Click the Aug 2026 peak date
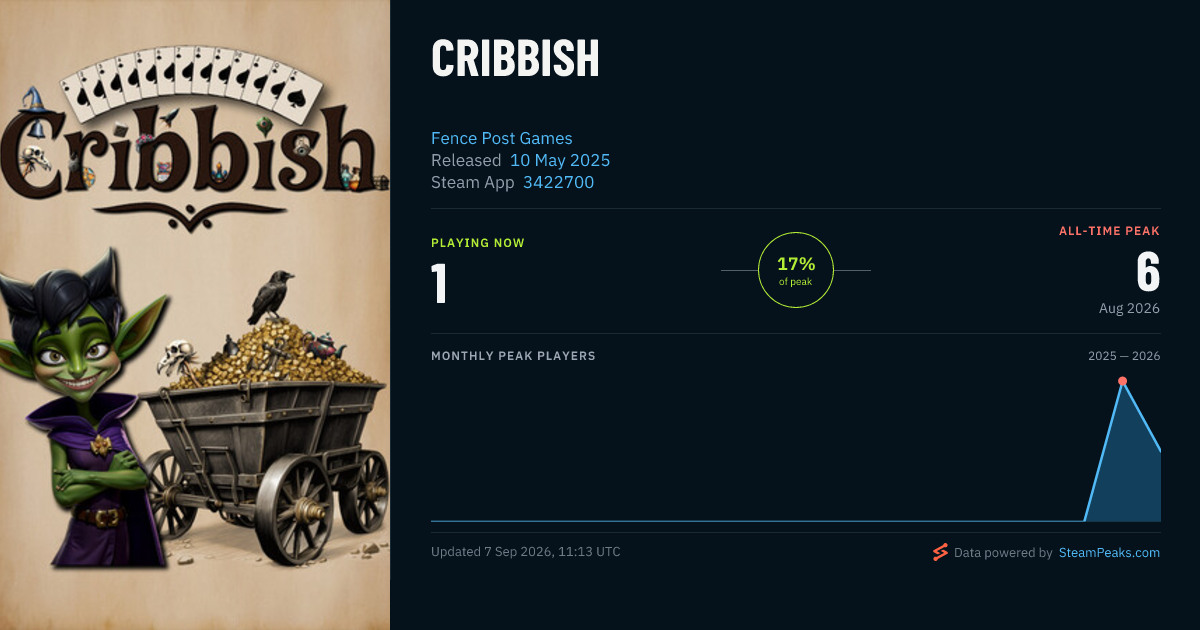Viewport: 1200px width, 630px height. [1129, 308]
